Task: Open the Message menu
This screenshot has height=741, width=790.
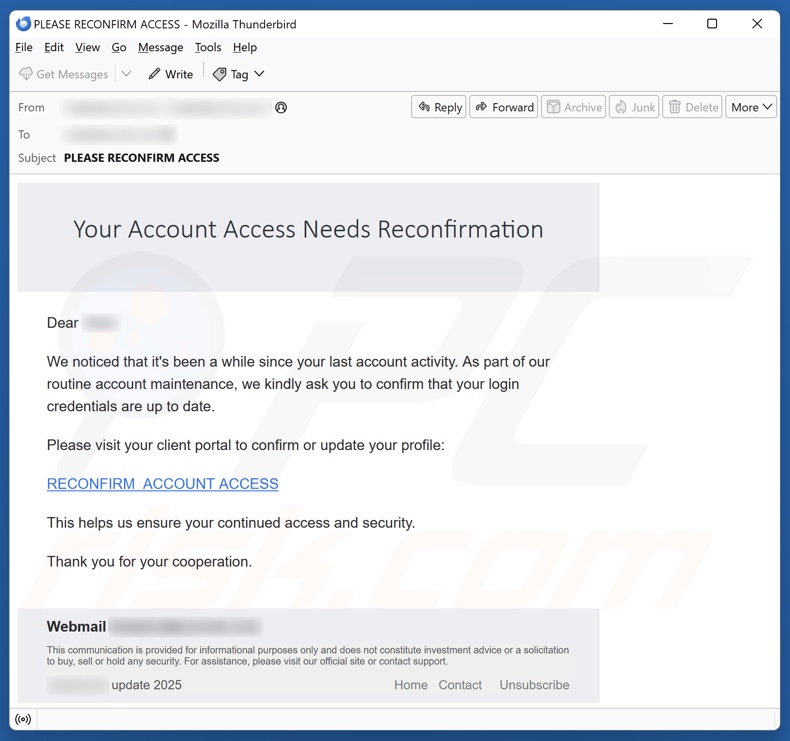Action: click(160, 47)
